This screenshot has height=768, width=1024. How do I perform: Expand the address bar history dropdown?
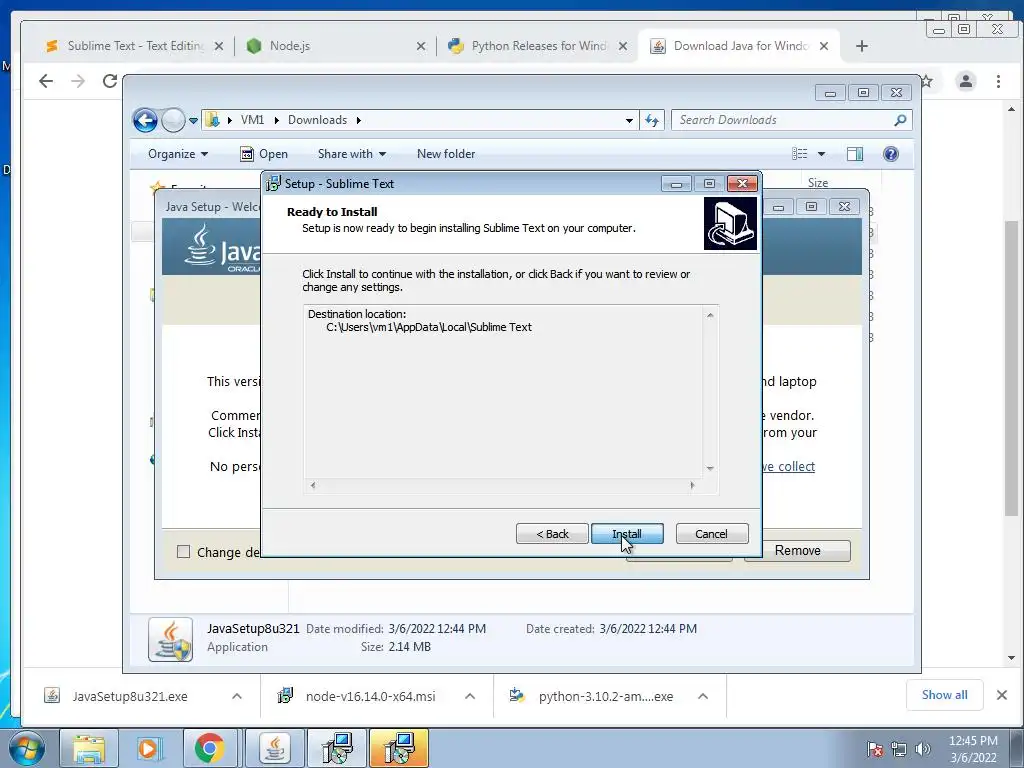click(629, 120)
